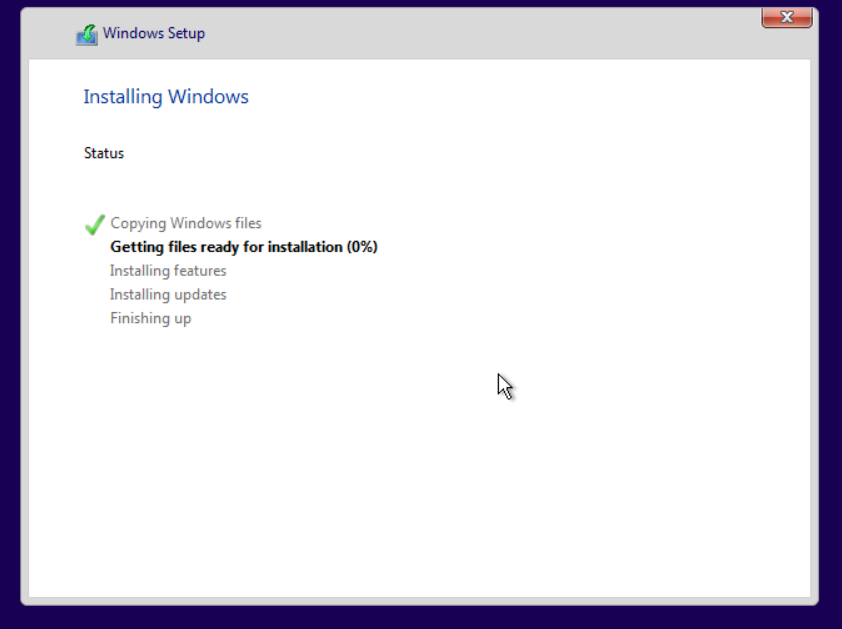Click the purple background below the setup window
Viewport: 842px width, 629px height.
click(420, 618)
